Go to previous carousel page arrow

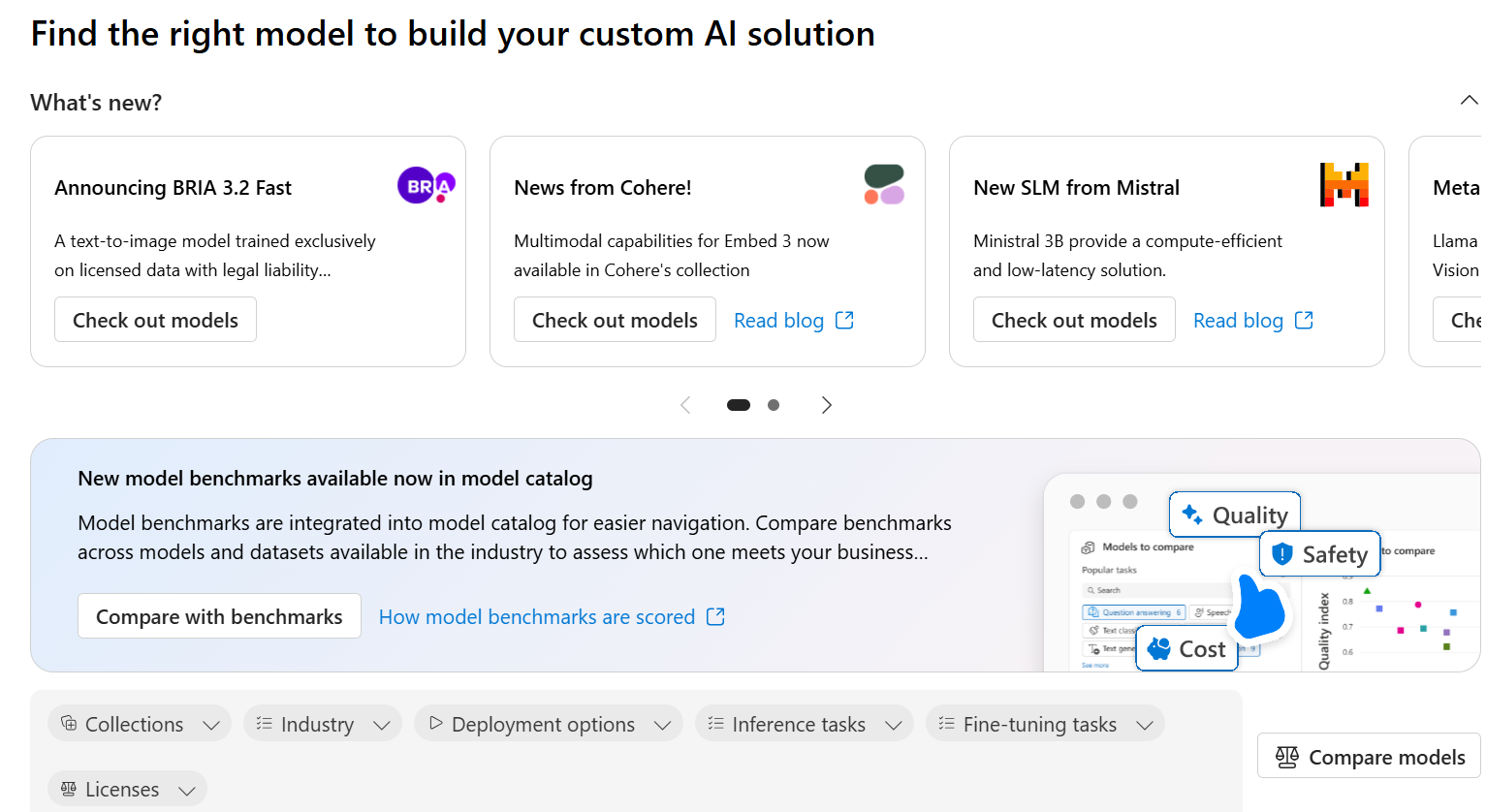[685, 405]
